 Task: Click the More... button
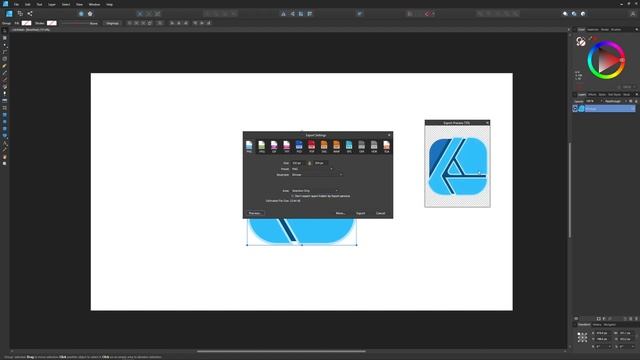[x=340, y=213]
